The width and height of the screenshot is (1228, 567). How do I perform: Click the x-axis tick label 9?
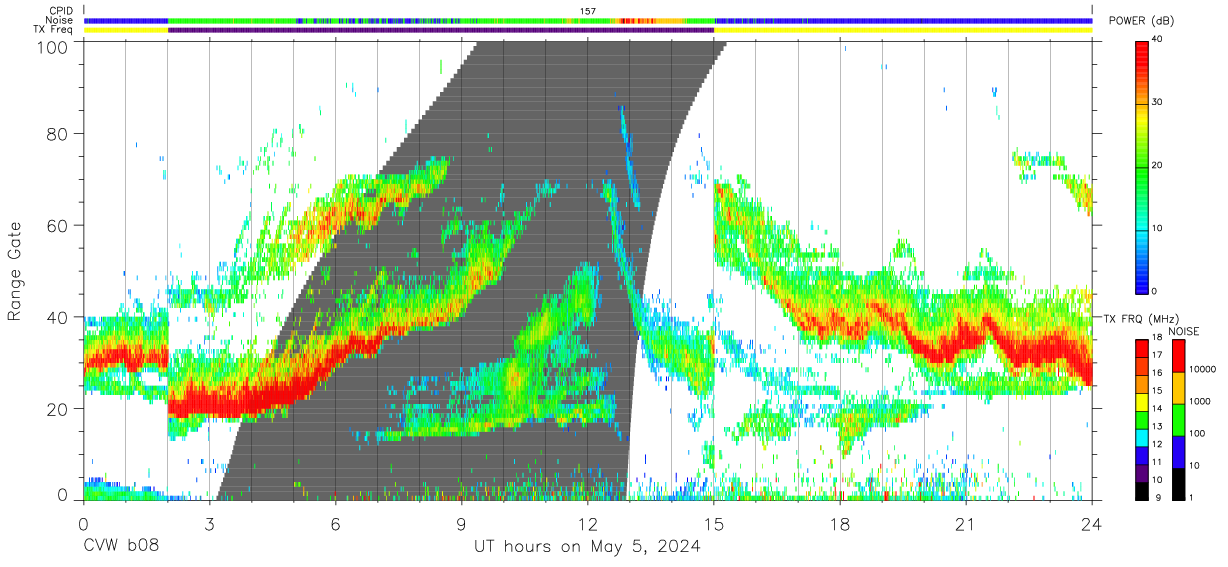pos(462,524)
